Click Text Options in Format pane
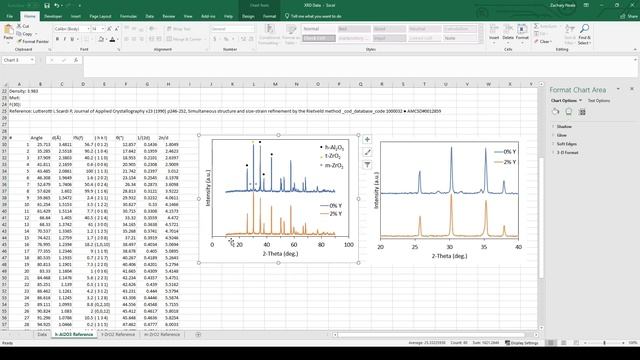 tap(599, 100)
